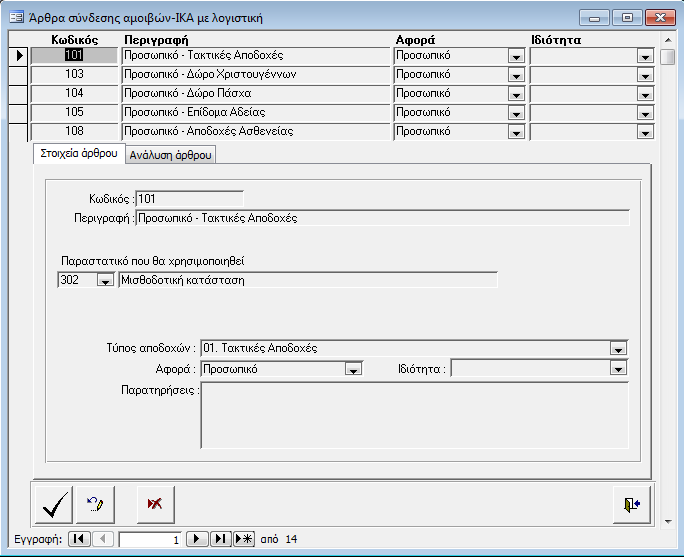This screenshot has height=557, width=684.
Task: Click the Παρατηρήσεις notes text area
Action: tap(414, 414)
